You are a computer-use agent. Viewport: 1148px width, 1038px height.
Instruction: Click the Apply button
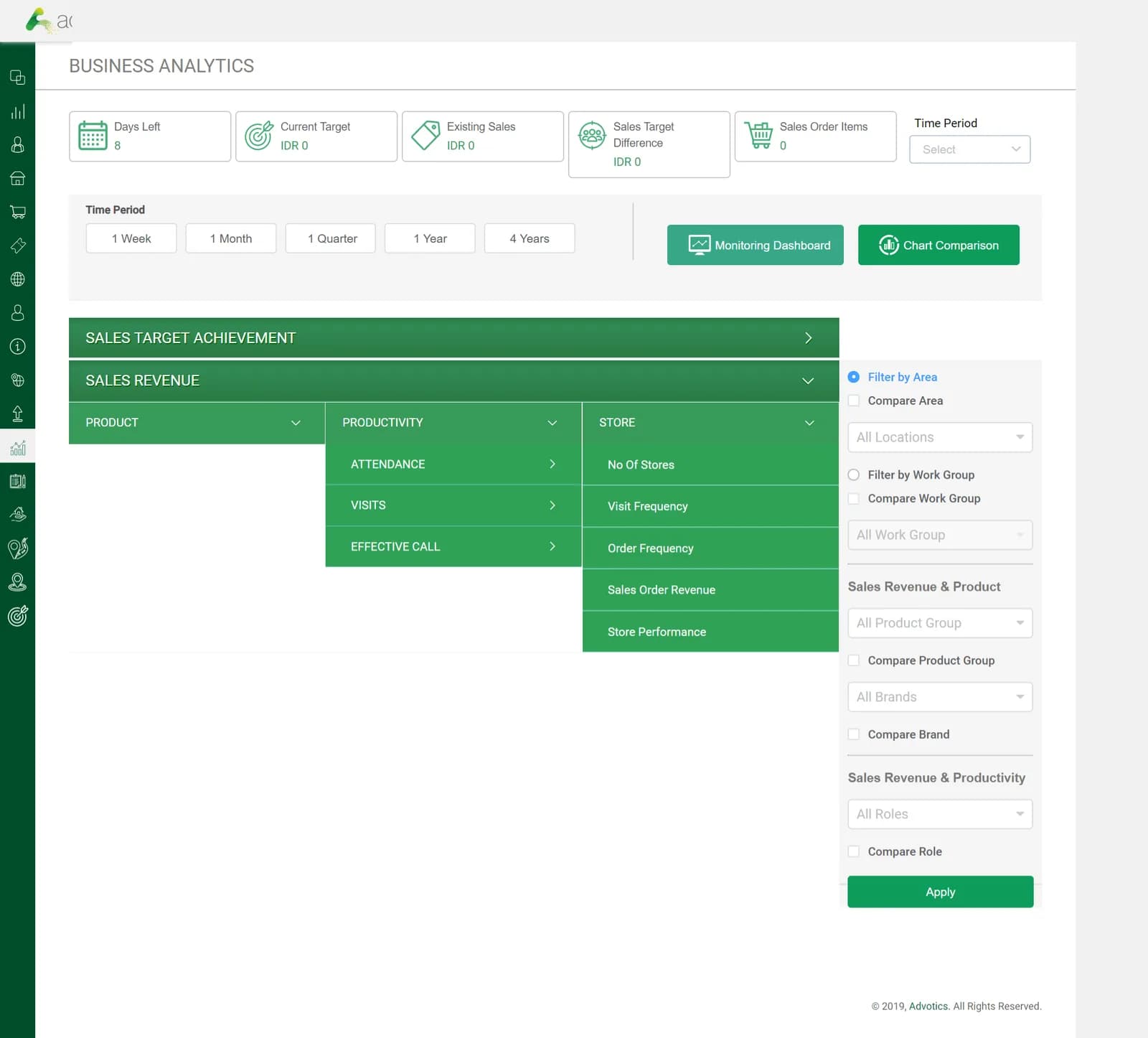[x=941, y=892]
